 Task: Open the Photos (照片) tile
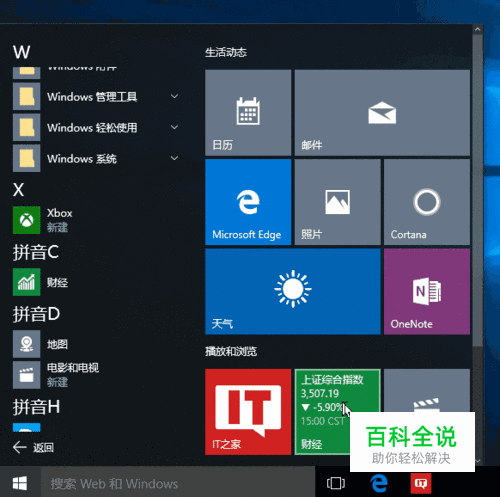(x=337, y=202)
